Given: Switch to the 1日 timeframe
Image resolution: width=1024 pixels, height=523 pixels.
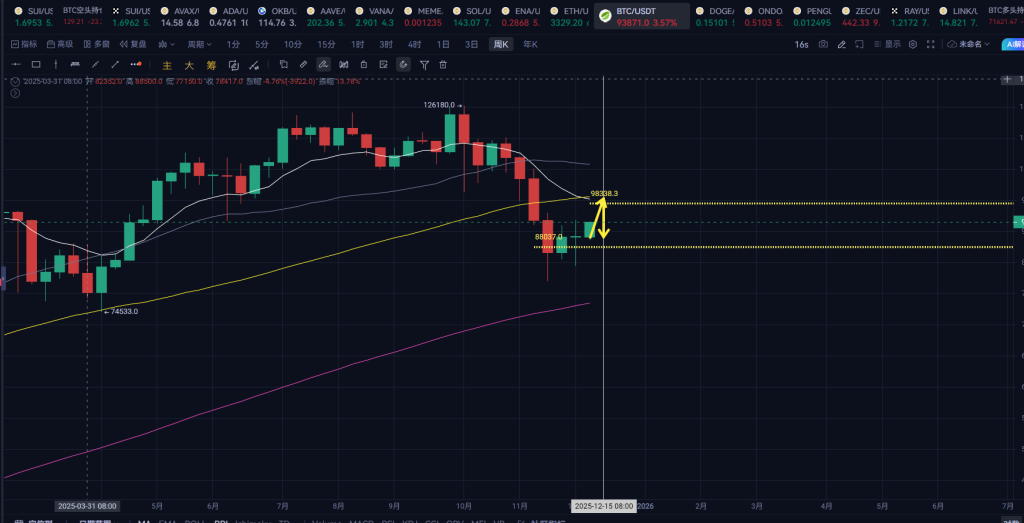Looking at the screenshot, I should coord(443,44).
